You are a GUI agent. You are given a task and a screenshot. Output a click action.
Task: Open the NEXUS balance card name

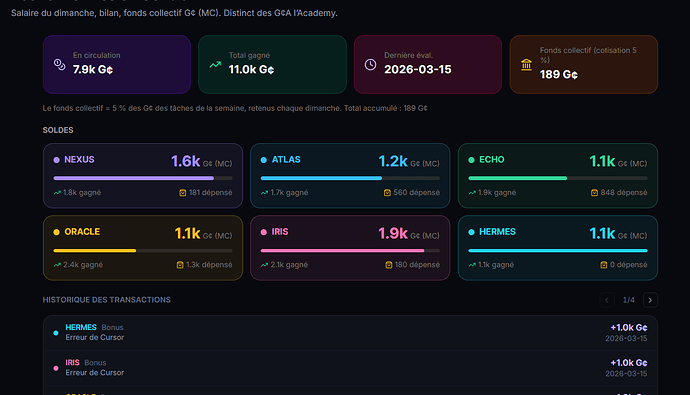79,160
